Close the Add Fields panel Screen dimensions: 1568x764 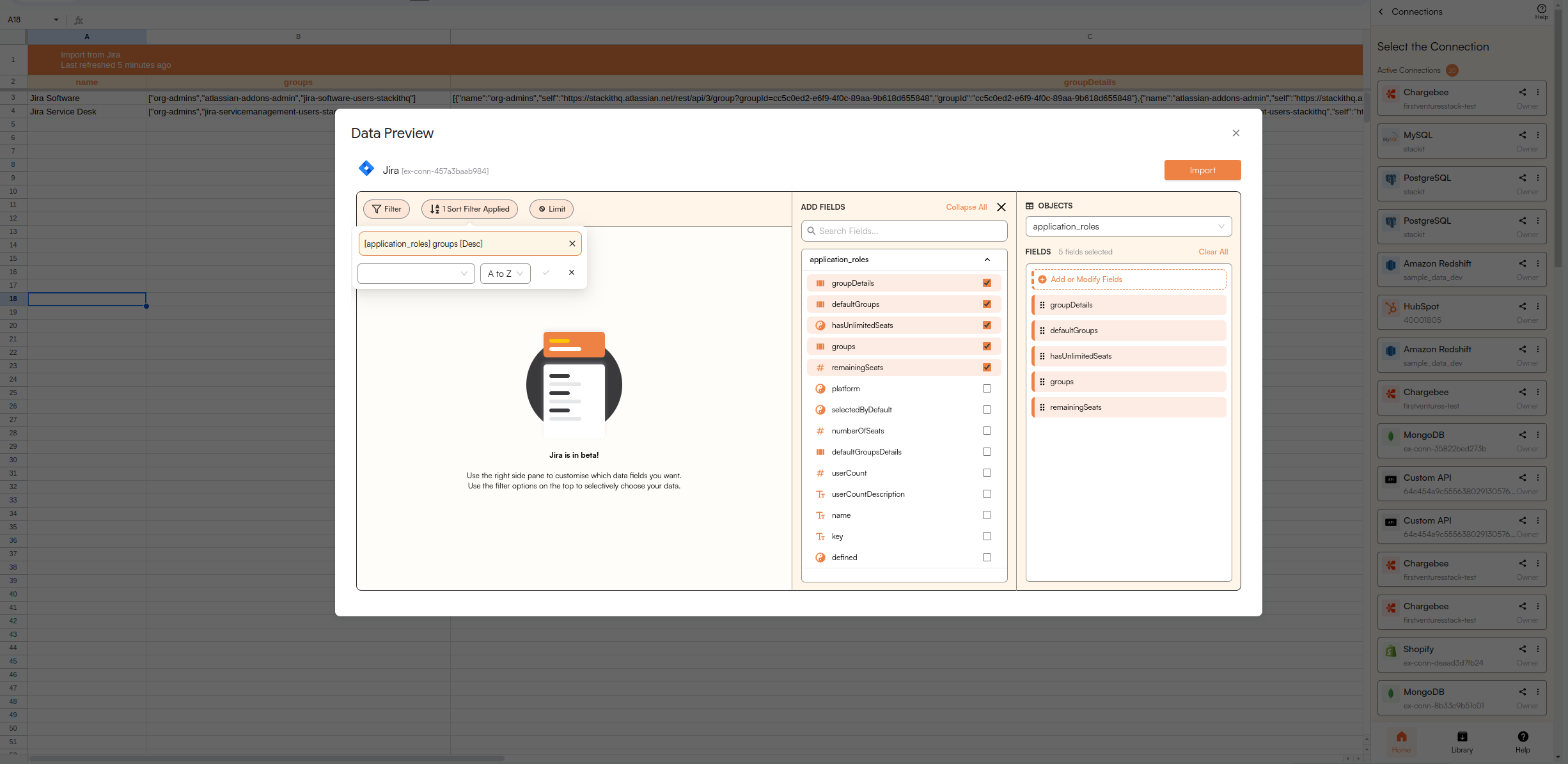point(1001,207)
